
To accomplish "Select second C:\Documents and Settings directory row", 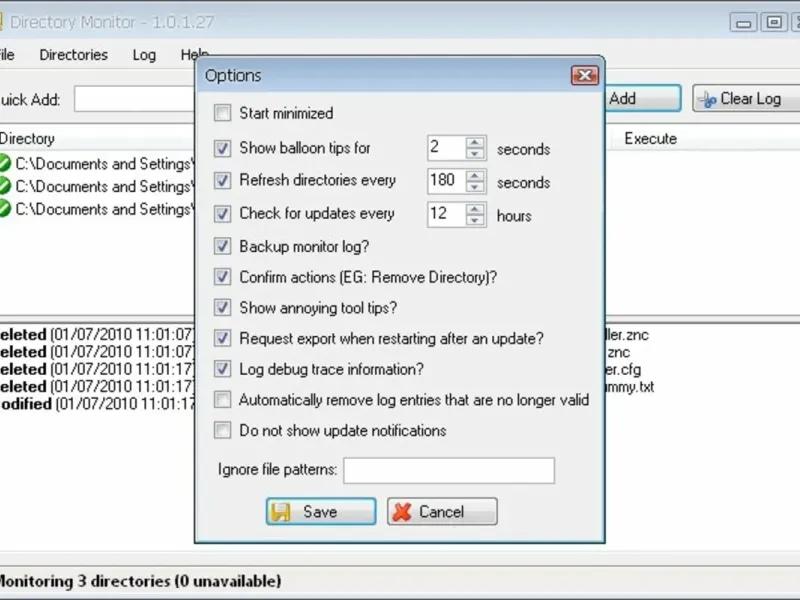I will [x=97, y=186].
